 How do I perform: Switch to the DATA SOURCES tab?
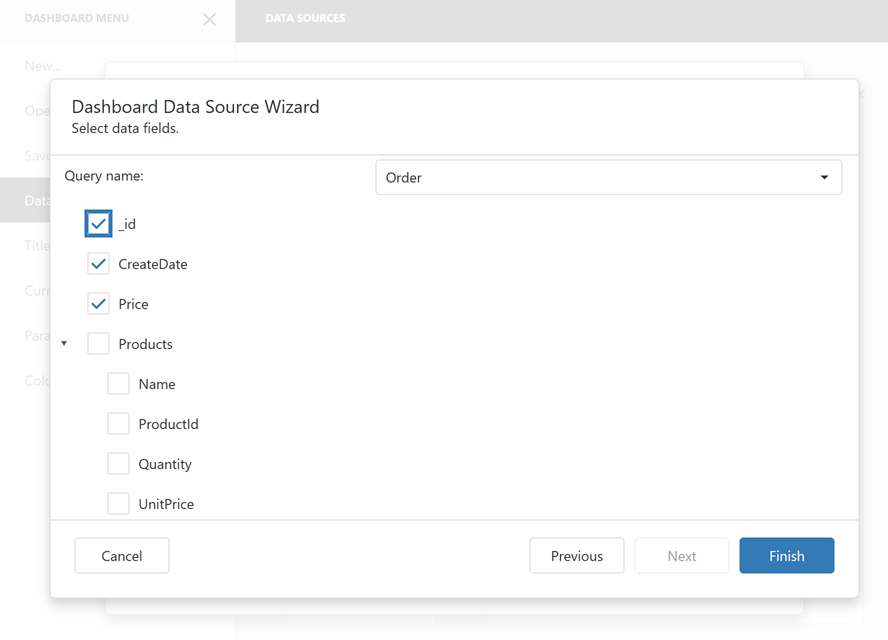tap(307, 18)
